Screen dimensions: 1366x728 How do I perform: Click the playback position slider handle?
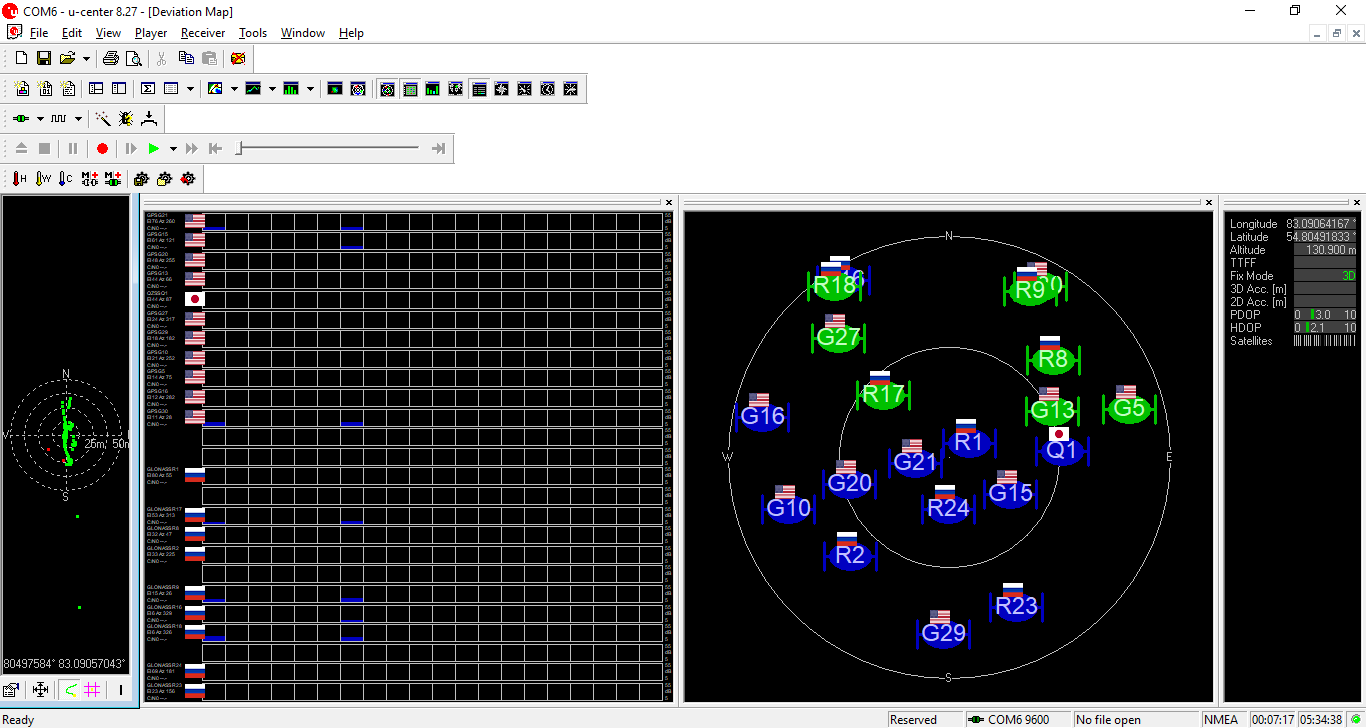(239, 149)
